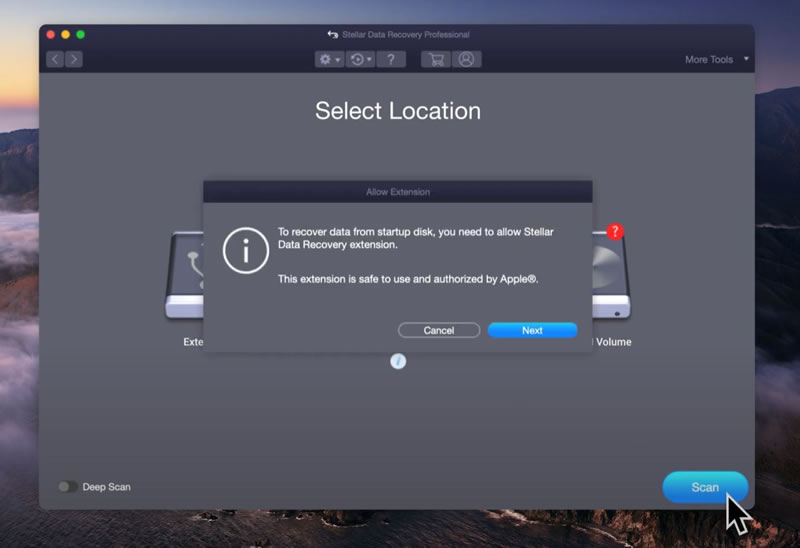Click the Deep Scan label

pos(107,487)
